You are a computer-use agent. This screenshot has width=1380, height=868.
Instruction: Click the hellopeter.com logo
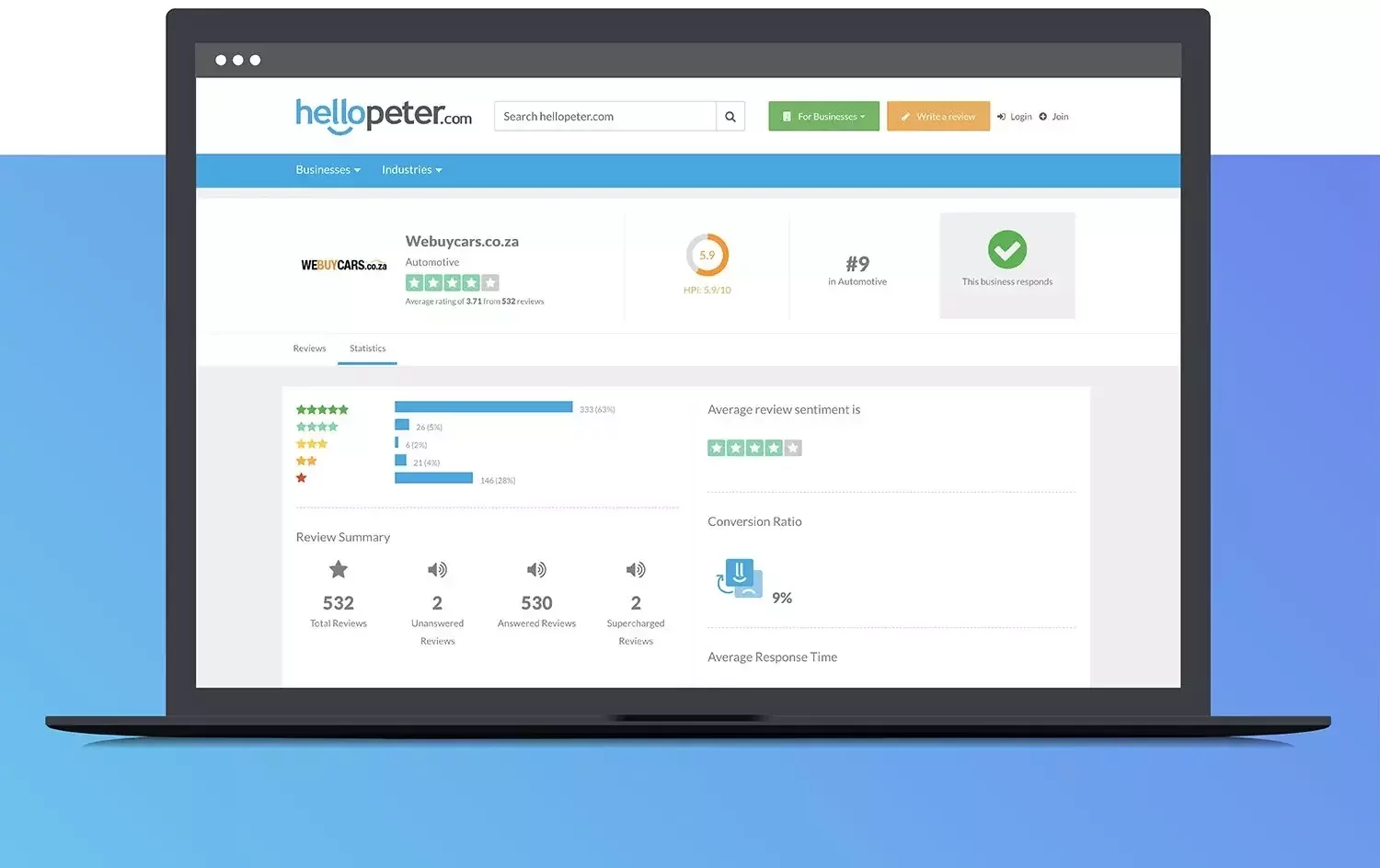click(x=384, y=116)
